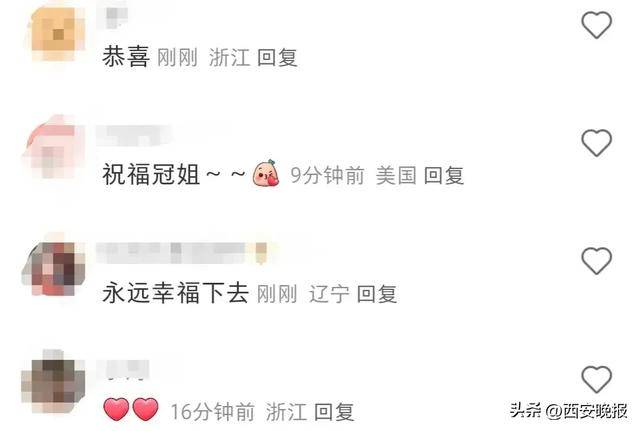This screenshot has height=431, width=640.
Task: Reply to '永远幸福下去' comment from 辽宁
Action: [x=377, y=294]
